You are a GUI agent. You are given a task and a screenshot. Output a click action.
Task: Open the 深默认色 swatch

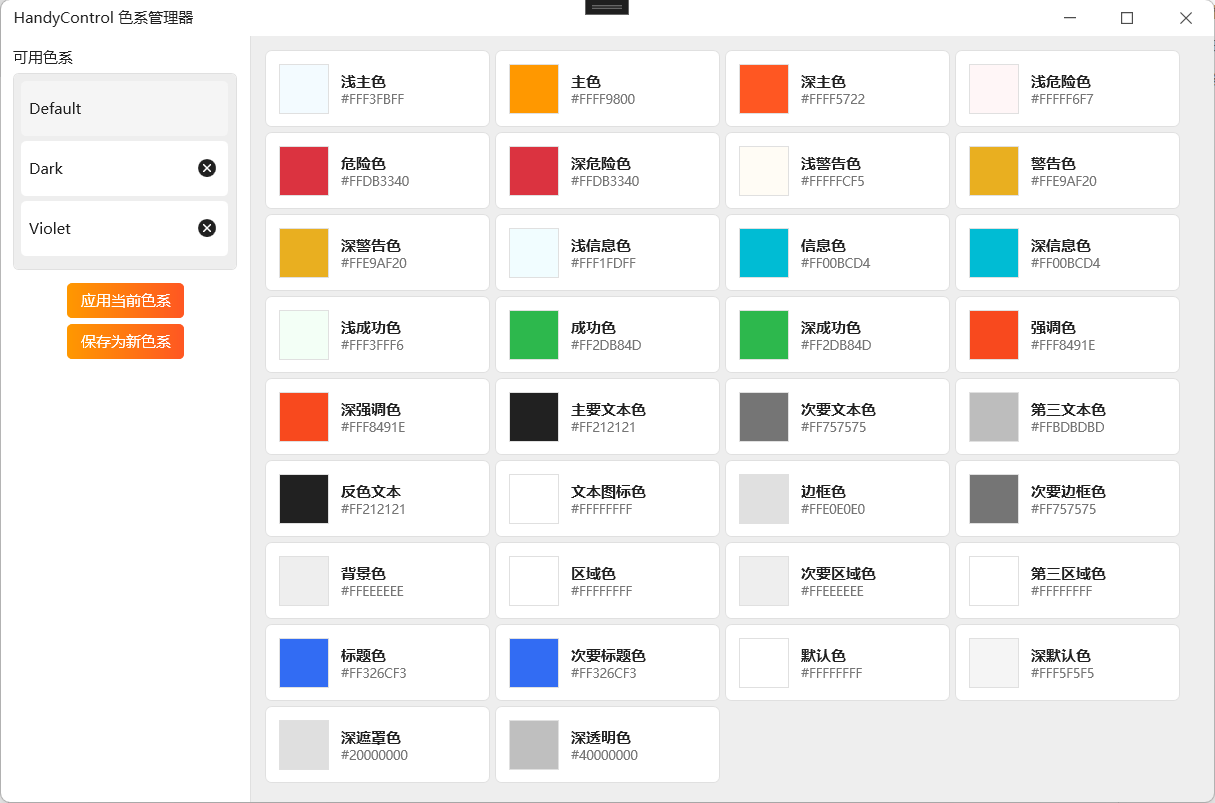pos(994,663)
